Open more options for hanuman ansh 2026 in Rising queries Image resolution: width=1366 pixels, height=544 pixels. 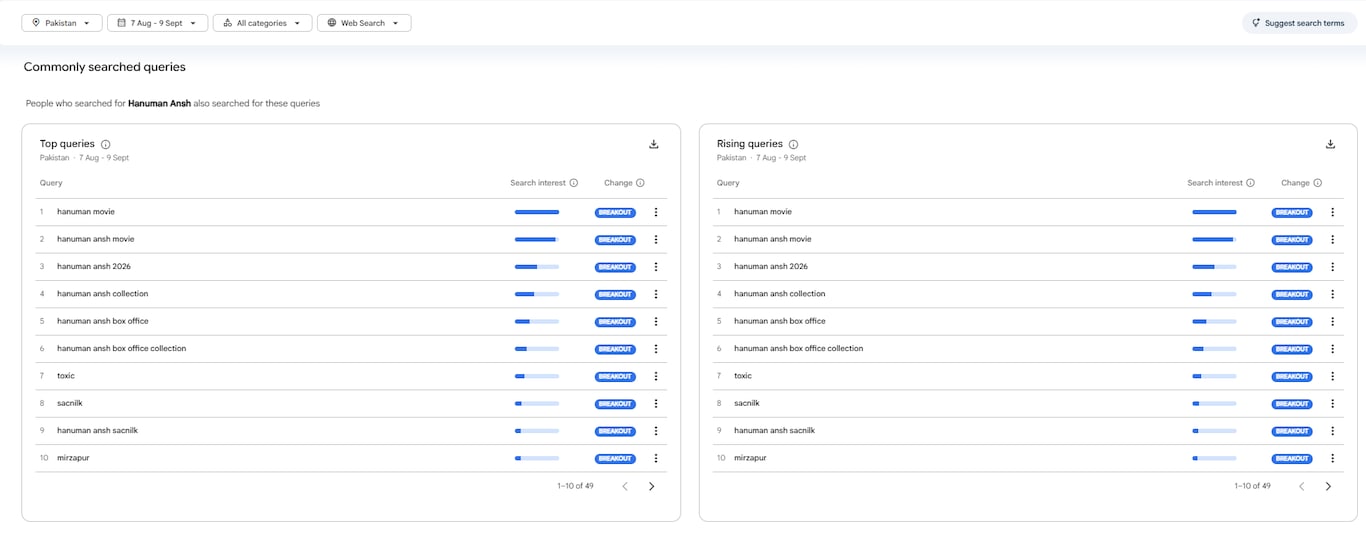[1332, 267]
